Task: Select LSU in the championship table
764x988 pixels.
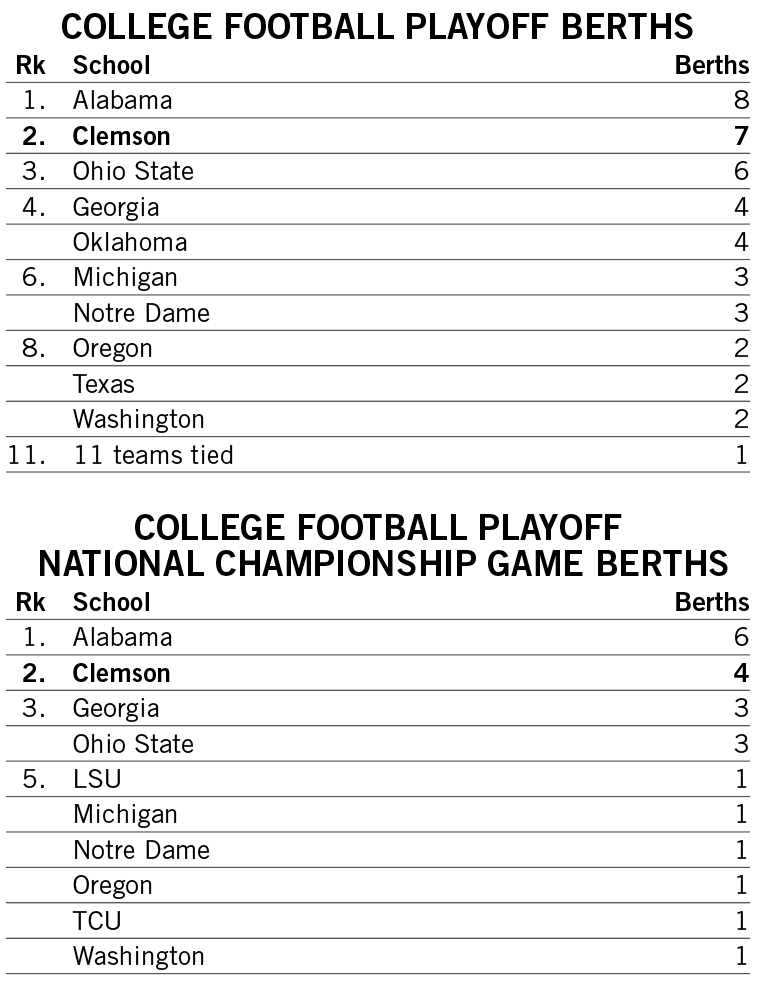Action: pyautogui.click(x=97, y=779)
